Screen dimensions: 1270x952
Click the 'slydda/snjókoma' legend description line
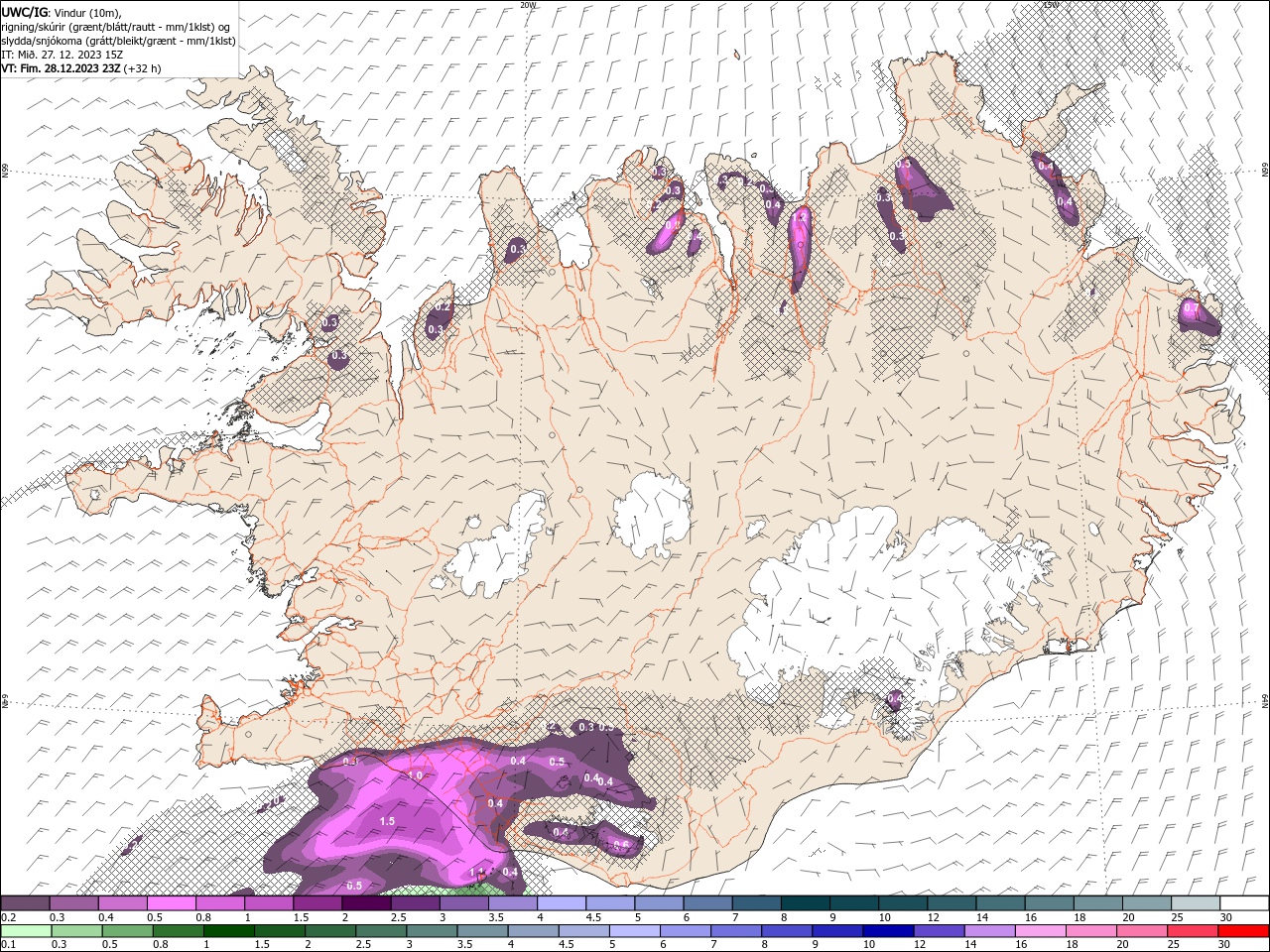(x=119, y=41)
